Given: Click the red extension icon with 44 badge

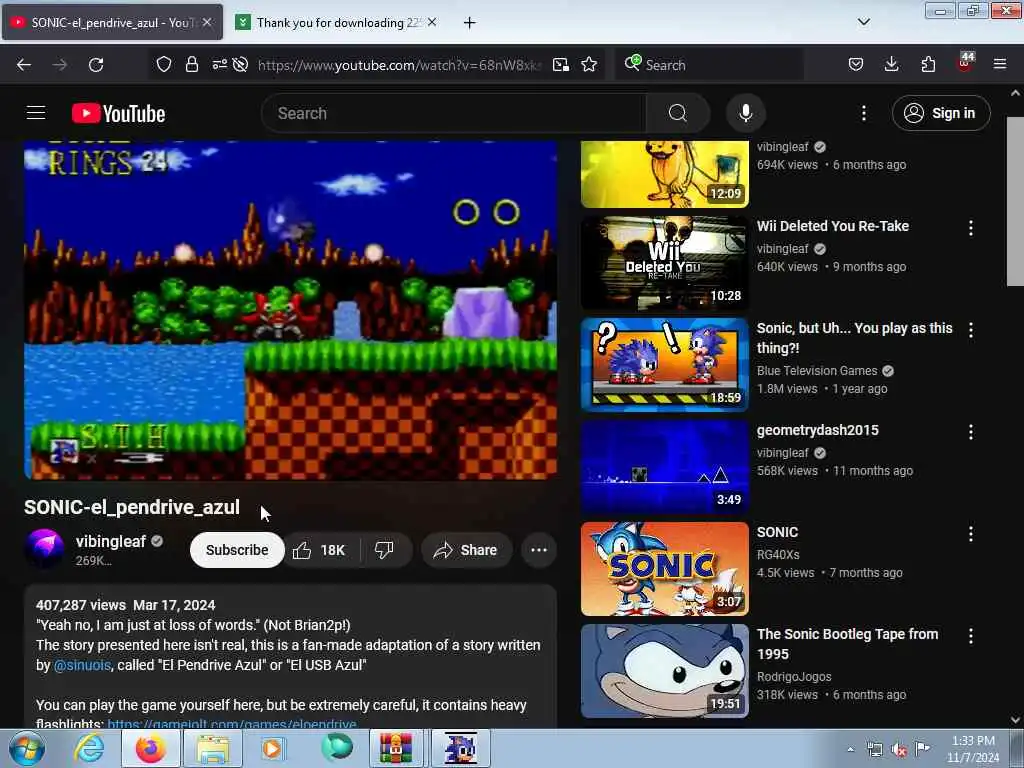Looking at the screenshot, I should [965, 63].
